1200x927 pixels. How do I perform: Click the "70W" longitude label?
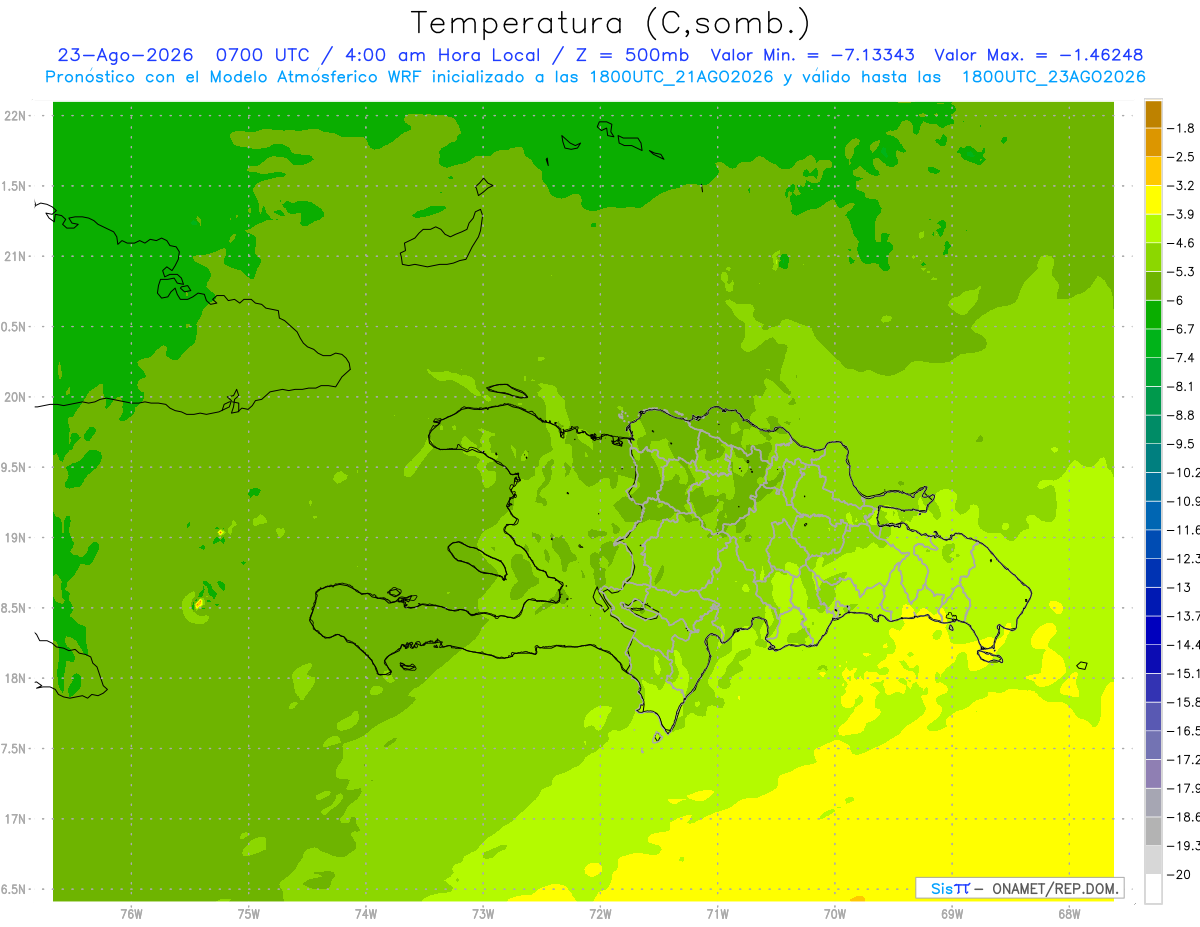click(x=835, y=914)
